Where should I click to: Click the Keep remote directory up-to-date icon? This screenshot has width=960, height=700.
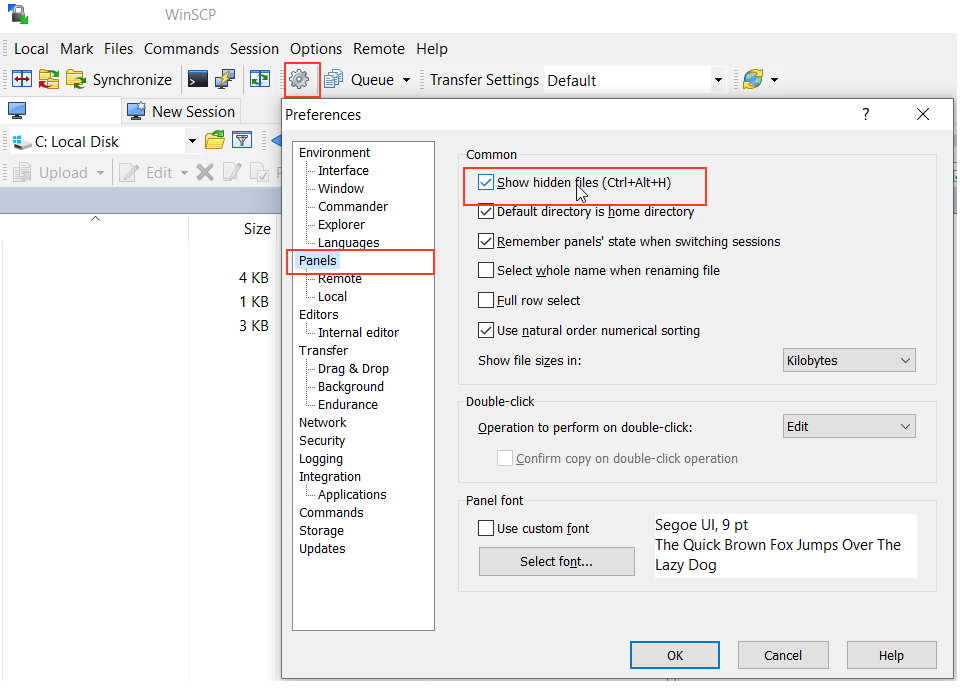(260, 79)
